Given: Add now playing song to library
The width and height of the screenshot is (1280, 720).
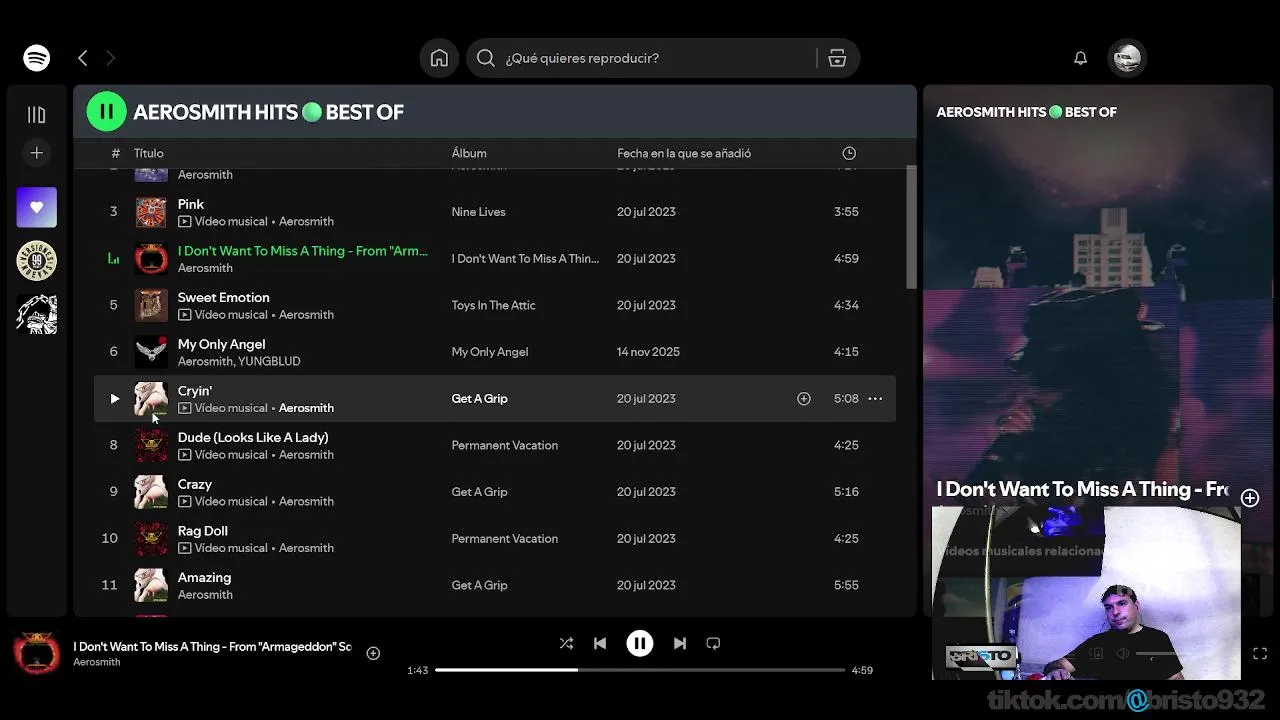Looking at the screenshot, I should (x=373, y=653).
